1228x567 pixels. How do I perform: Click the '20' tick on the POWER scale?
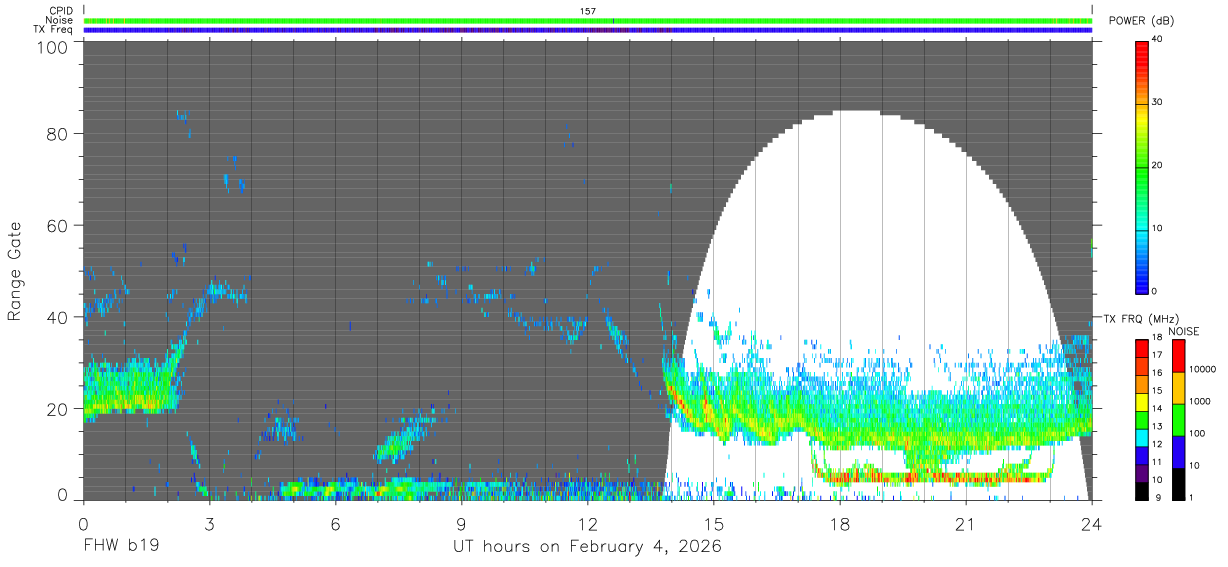point(1159,165)
